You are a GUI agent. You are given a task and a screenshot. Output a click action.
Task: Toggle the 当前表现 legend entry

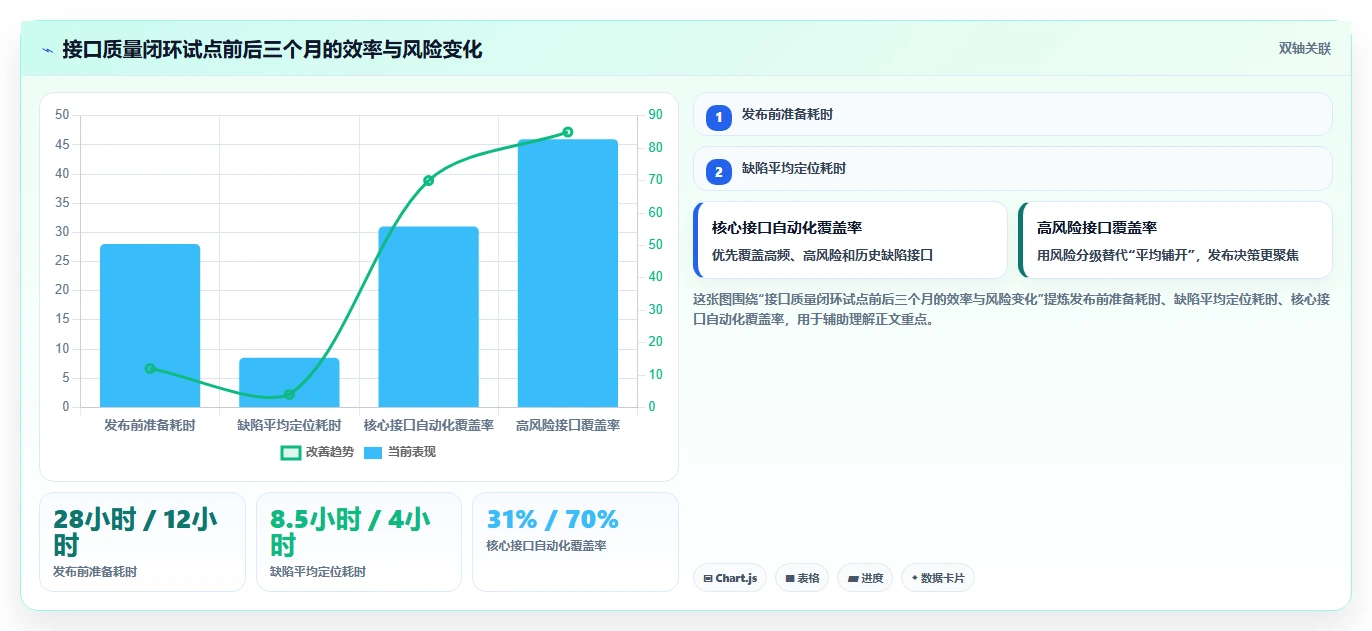pyautogui.click(x=399, y=452)
